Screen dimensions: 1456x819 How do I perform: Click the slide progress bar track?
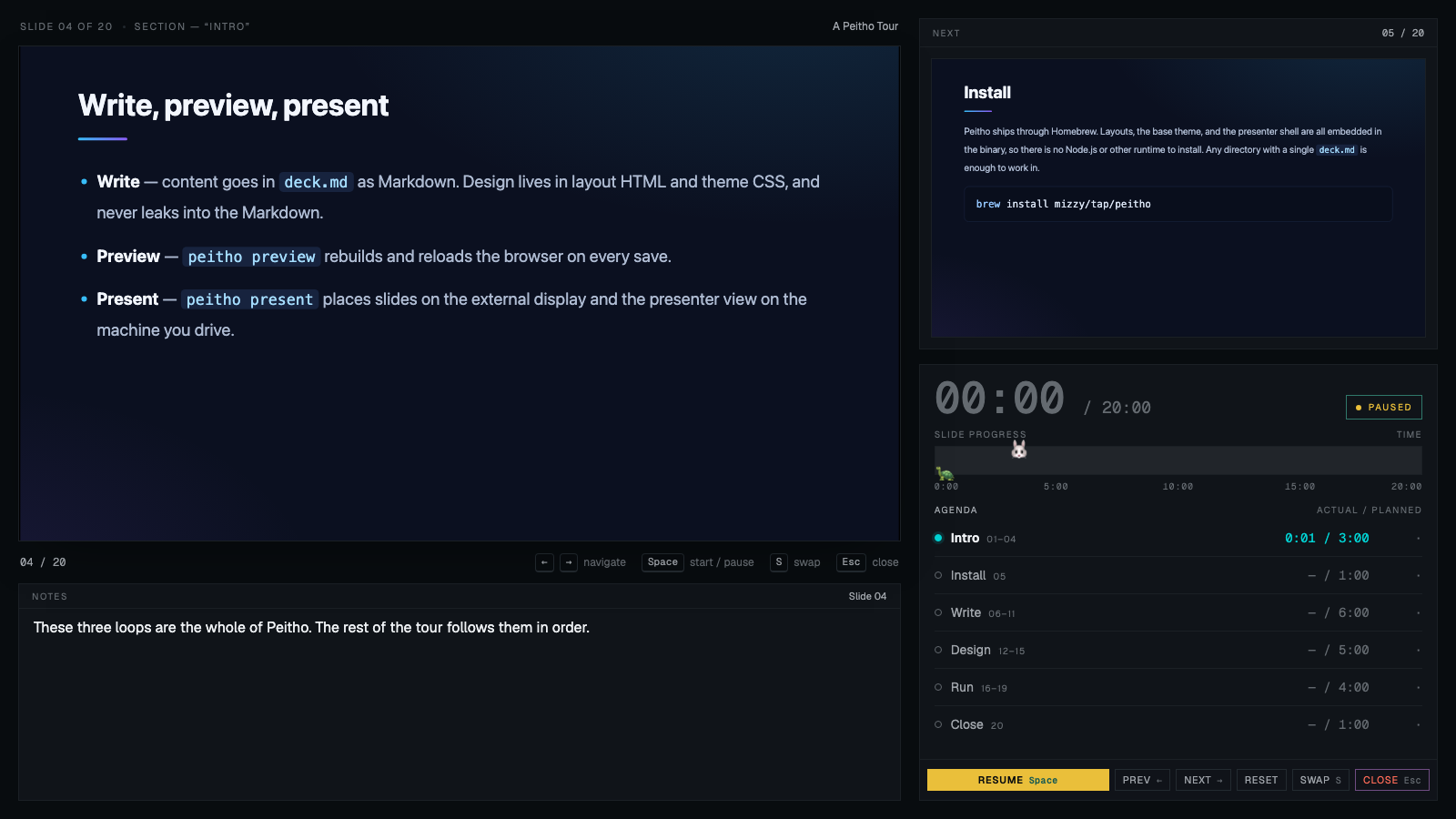(x=1178, y=460)
